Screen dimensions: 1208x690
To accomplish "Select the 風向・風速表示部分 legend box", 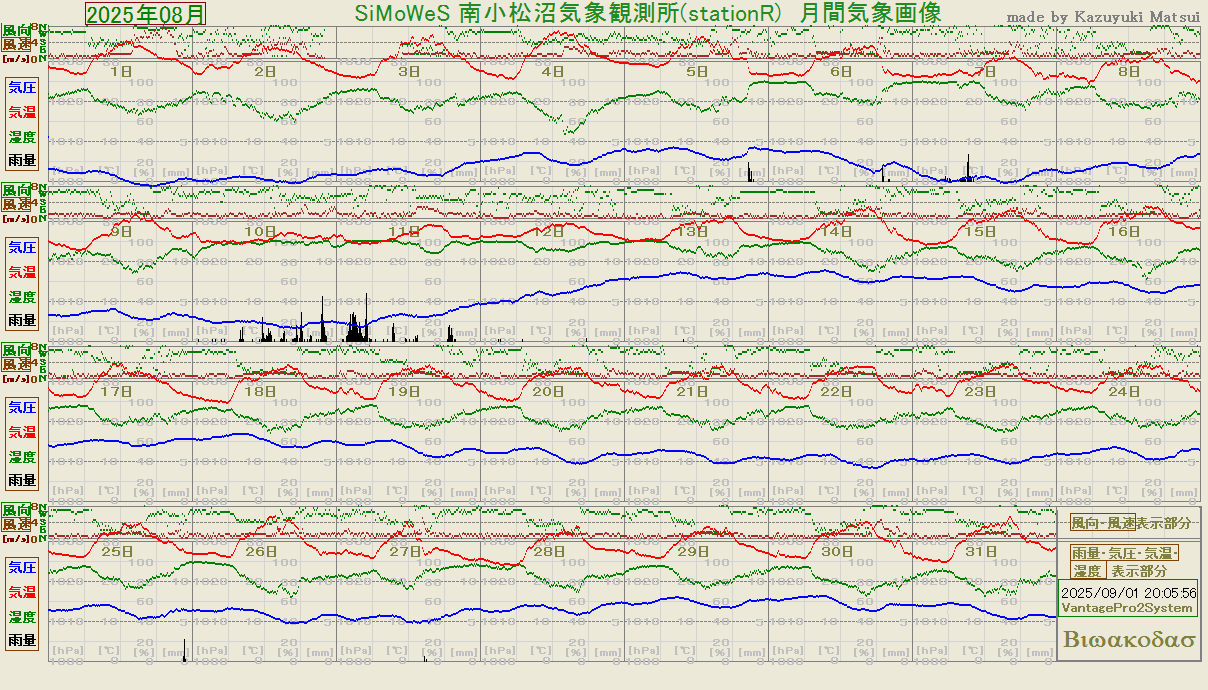I will tap(1130, 523).
